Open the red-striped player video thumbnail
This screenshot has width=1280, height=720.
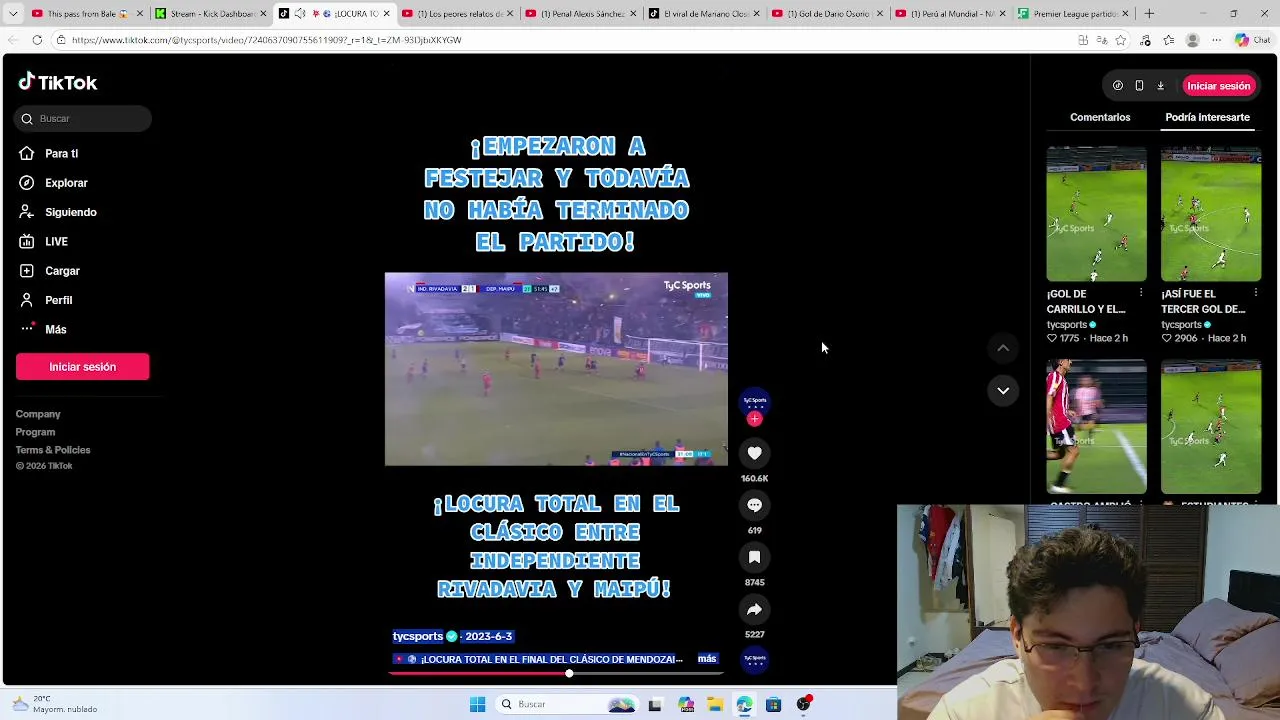point(1096,427)
